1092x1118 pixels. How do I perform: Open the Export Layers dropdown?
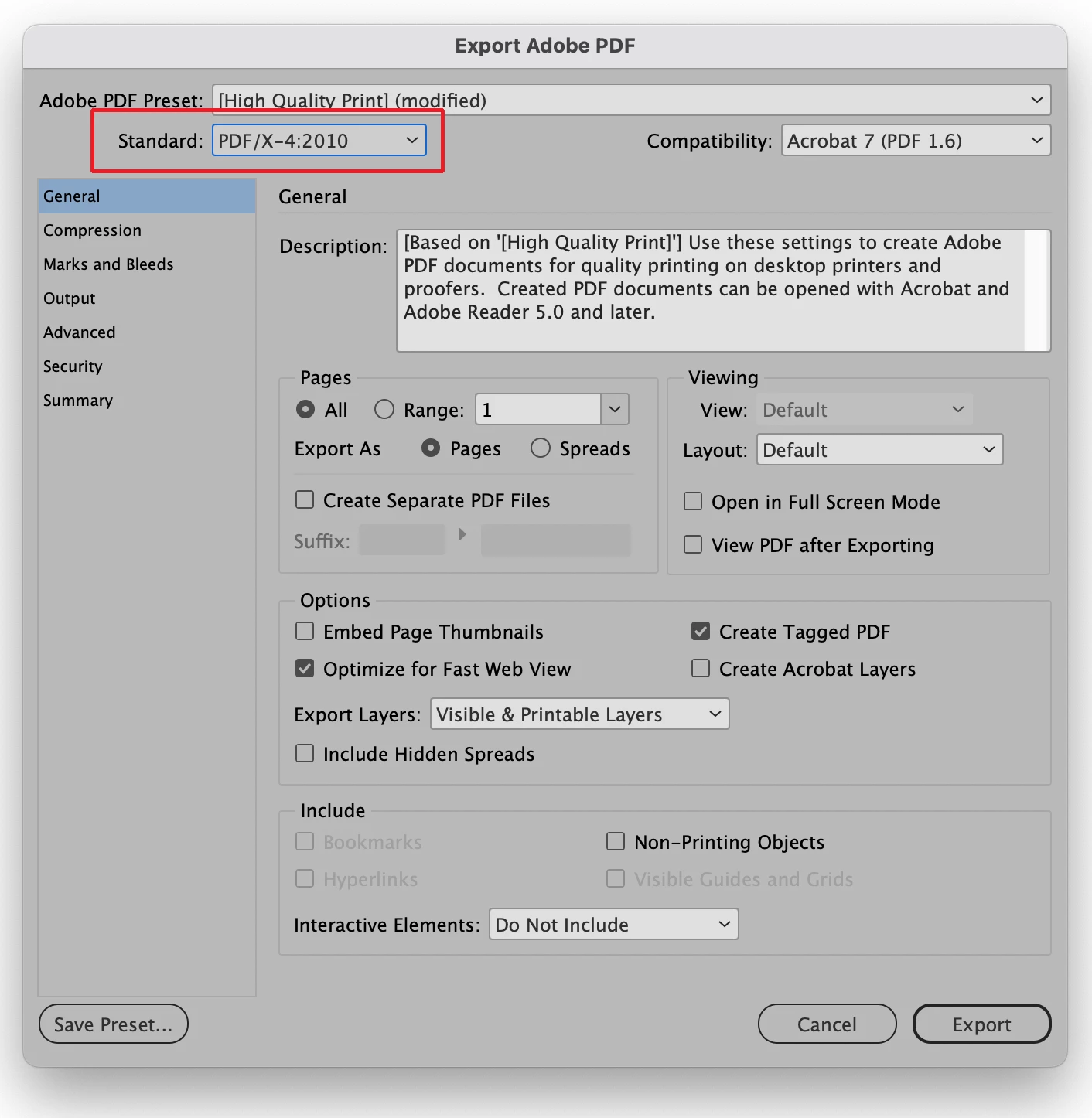[x=580, y=714]
